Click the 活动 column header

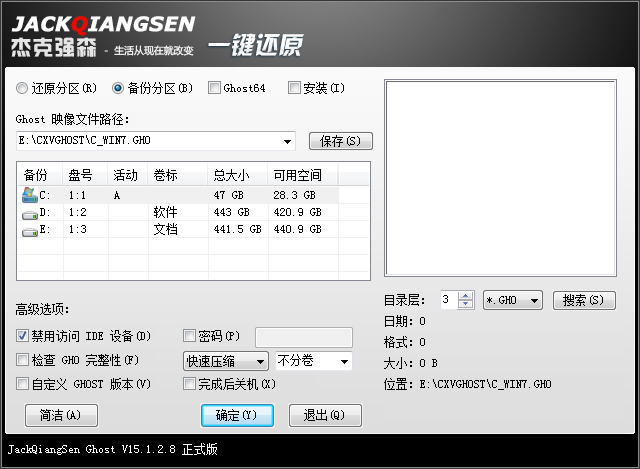pos(128,175)
